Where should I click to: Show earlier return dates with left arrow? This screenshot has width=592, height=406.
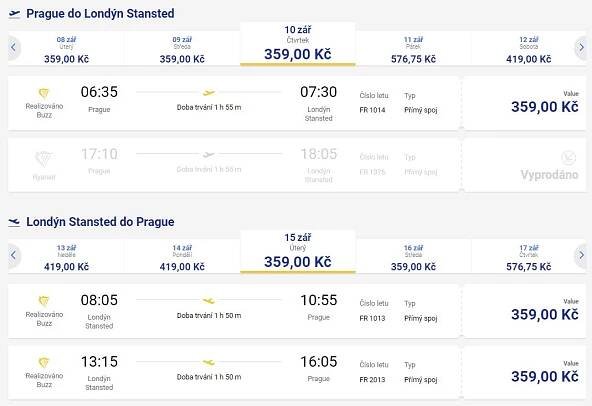pyautogui.click(x=14, y=255)
